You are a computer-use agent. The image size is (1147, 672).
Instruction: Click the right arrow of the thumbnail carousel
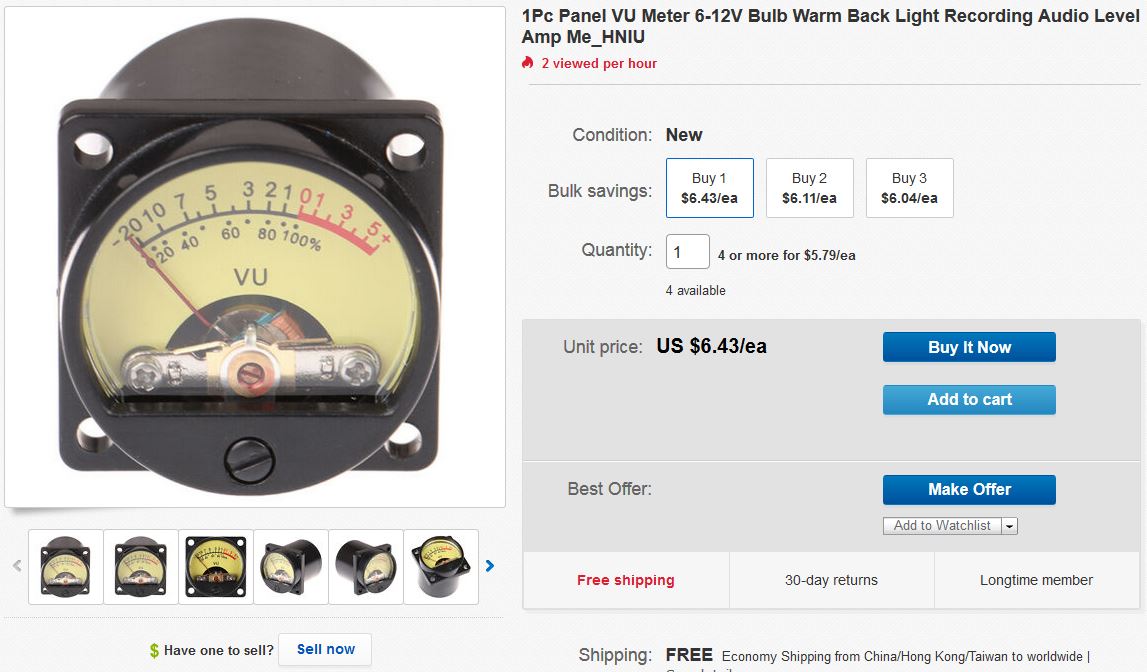[x=490, y=566]
